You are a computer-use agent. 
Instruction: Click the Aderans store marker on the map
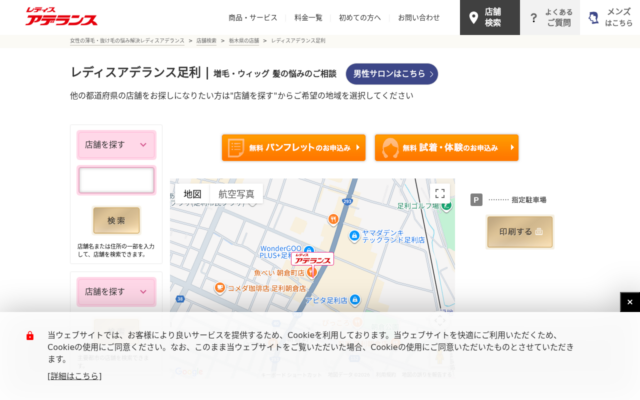[312, 259]
